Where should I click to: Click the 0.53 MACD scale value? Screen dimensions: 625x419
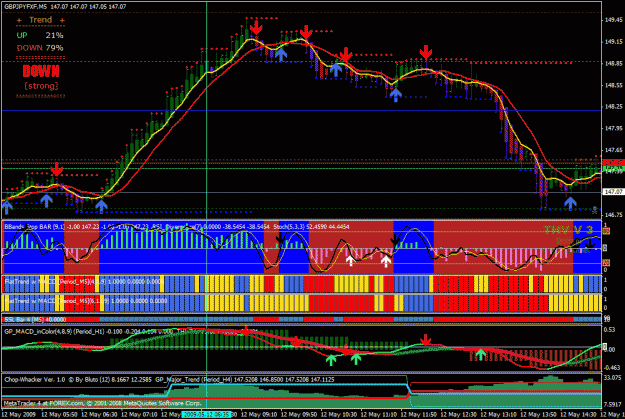point(609,330)
